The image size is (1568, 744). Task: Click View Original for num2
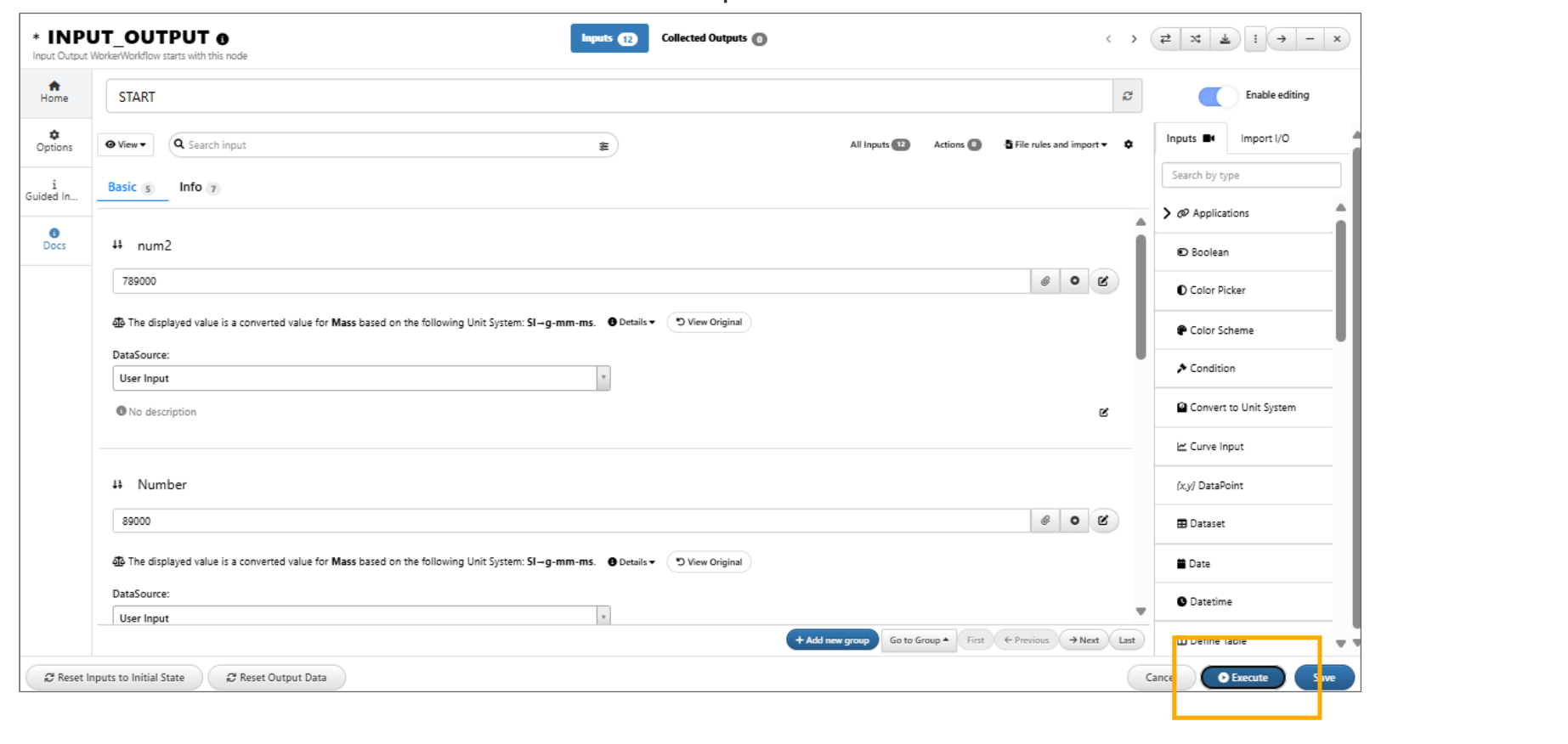coord(709,322)
